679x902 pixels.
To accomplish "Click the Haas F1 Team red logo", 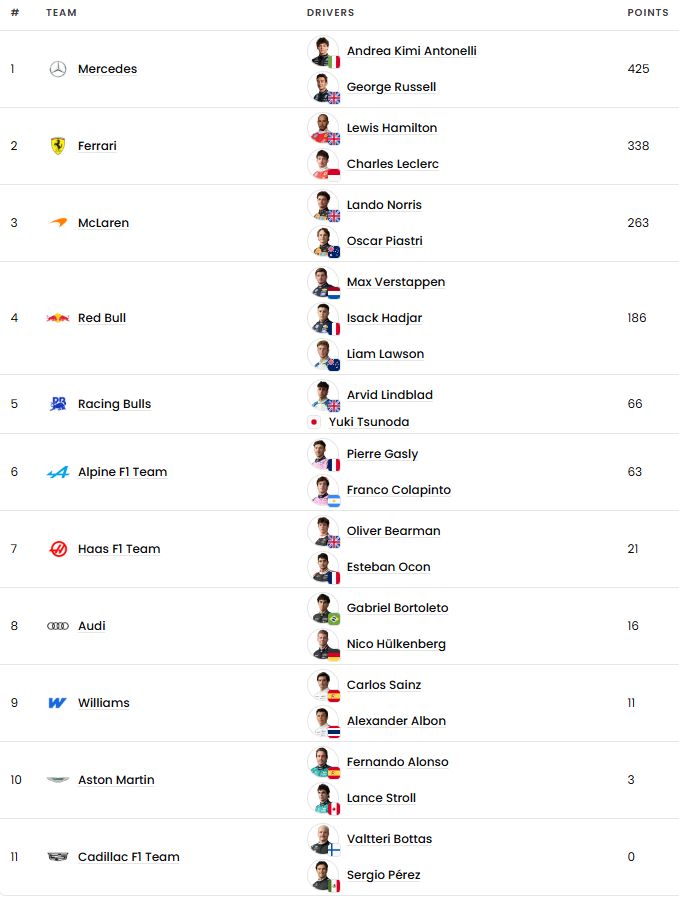I will click(58, 549).
